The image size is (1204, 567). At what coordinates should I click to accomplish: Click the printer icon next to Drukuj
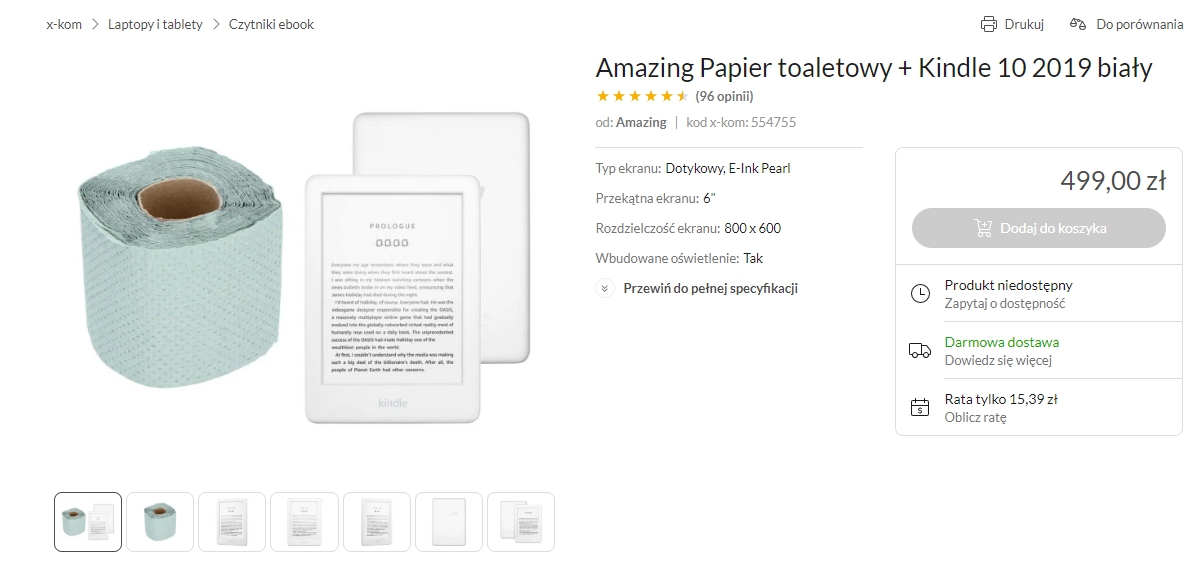(x=989, y=24)
